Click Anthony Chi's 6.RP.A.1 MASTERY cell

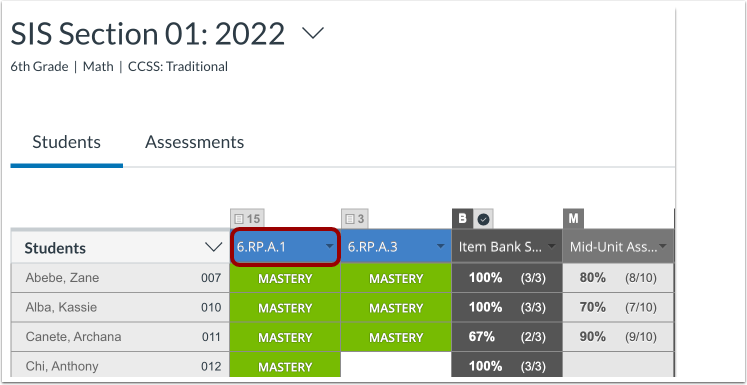[x=285, y=365]
